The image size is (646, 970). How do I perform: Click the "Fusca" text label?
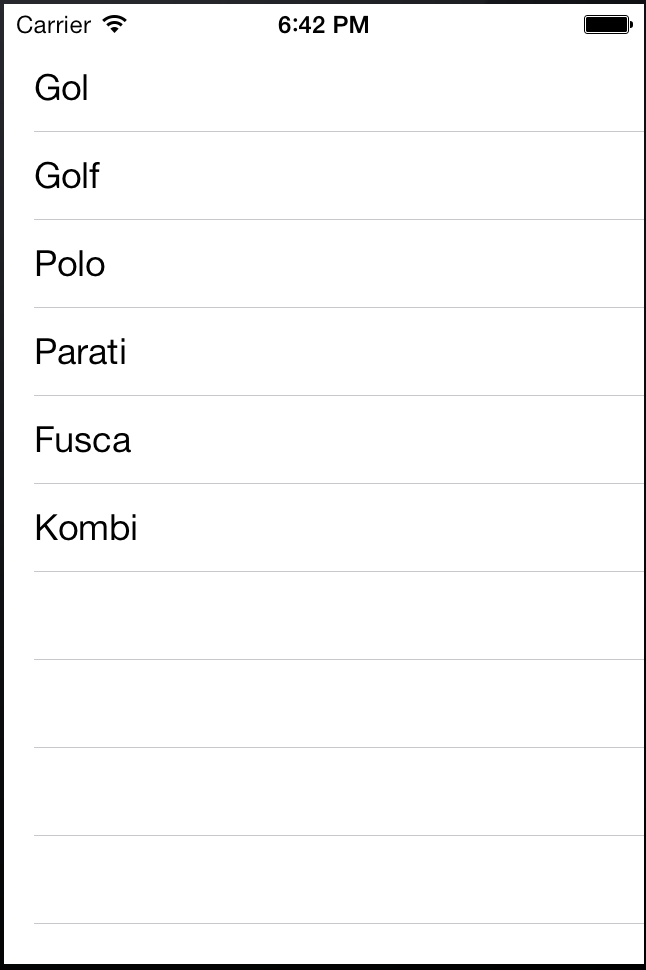click(82, 440)
